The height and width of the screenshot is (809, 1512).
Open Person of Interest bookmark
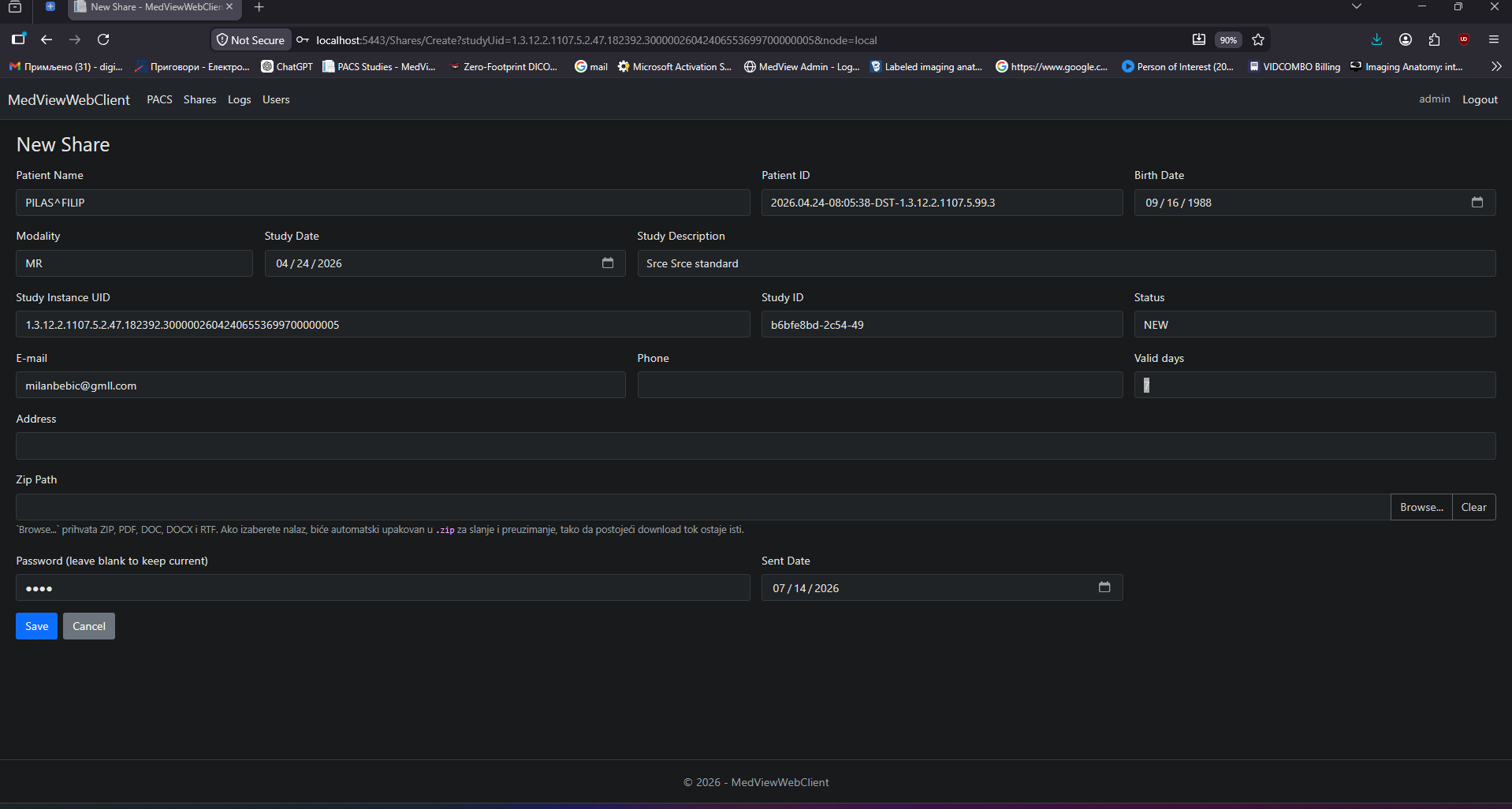point(1178,67)
